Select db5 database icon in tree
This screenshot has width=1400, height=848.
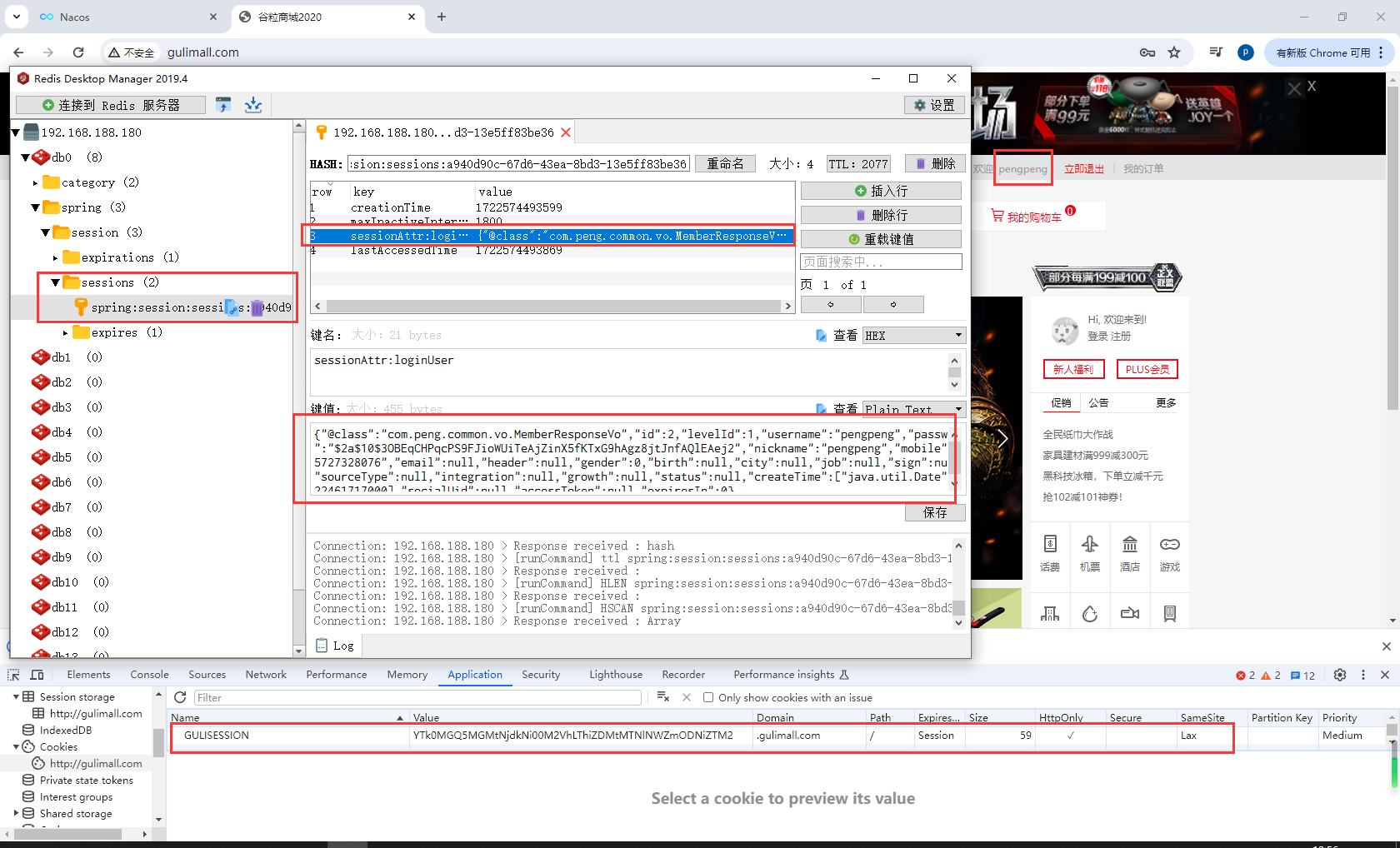(41, 457)
